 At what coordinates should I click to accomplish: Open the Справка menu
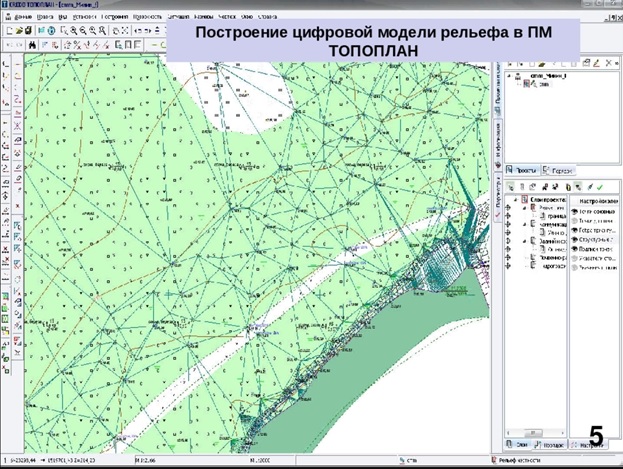click(267, 17)
